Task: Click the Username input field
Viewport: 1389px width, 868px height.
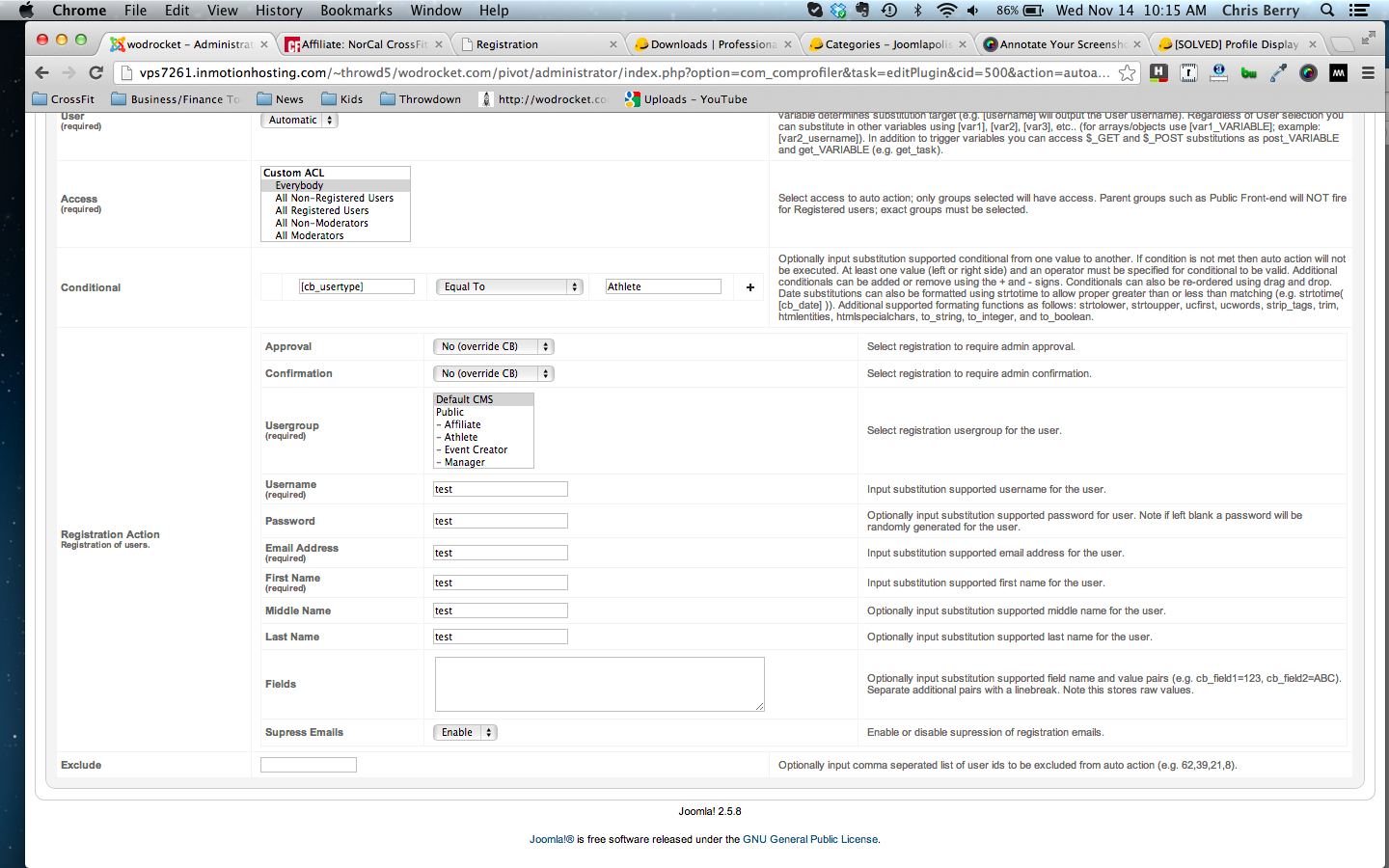Action: pos(501,489)
